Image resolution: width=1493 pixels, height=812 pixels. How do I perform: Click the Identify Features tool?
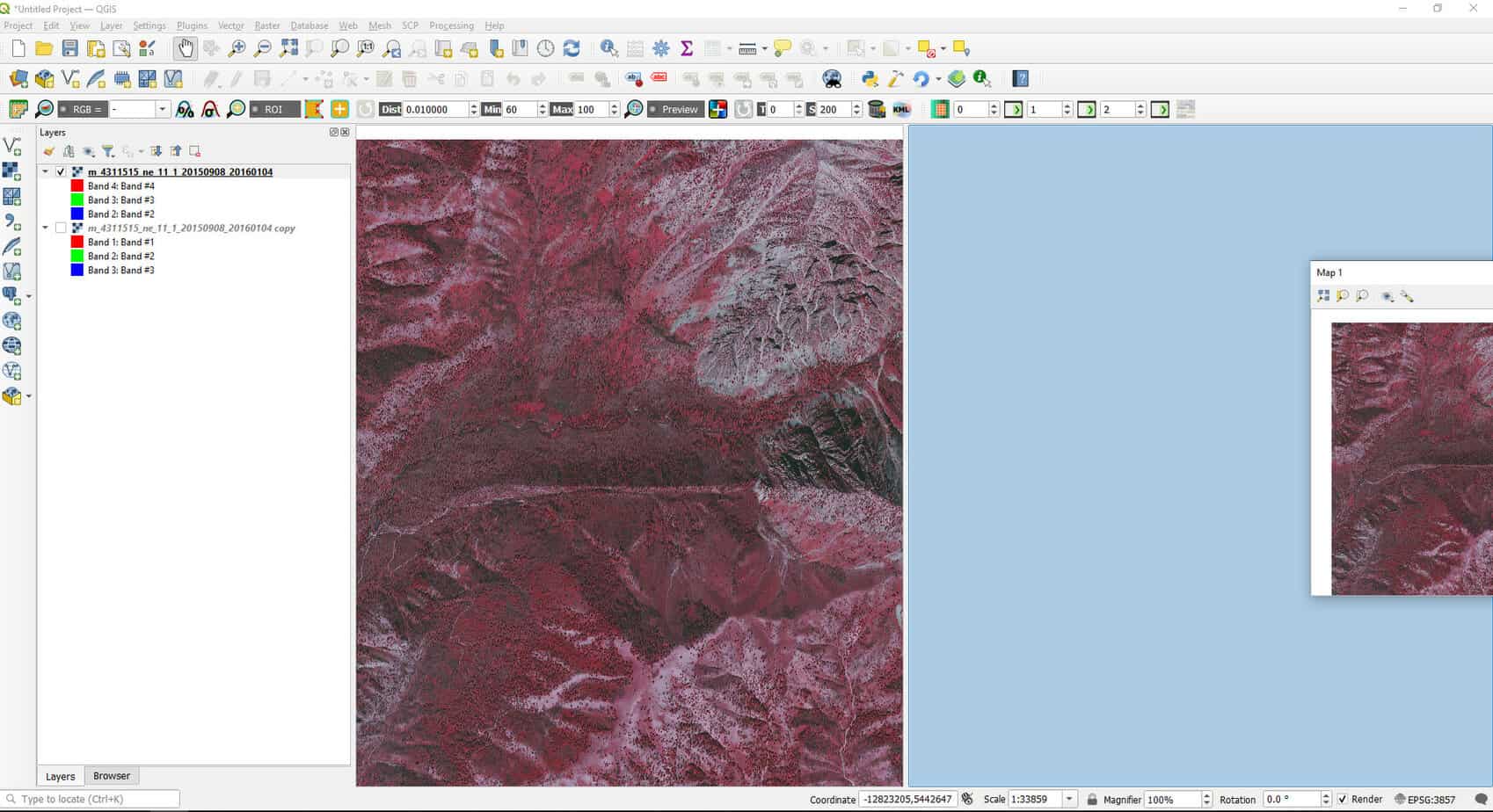pos(608,48)
